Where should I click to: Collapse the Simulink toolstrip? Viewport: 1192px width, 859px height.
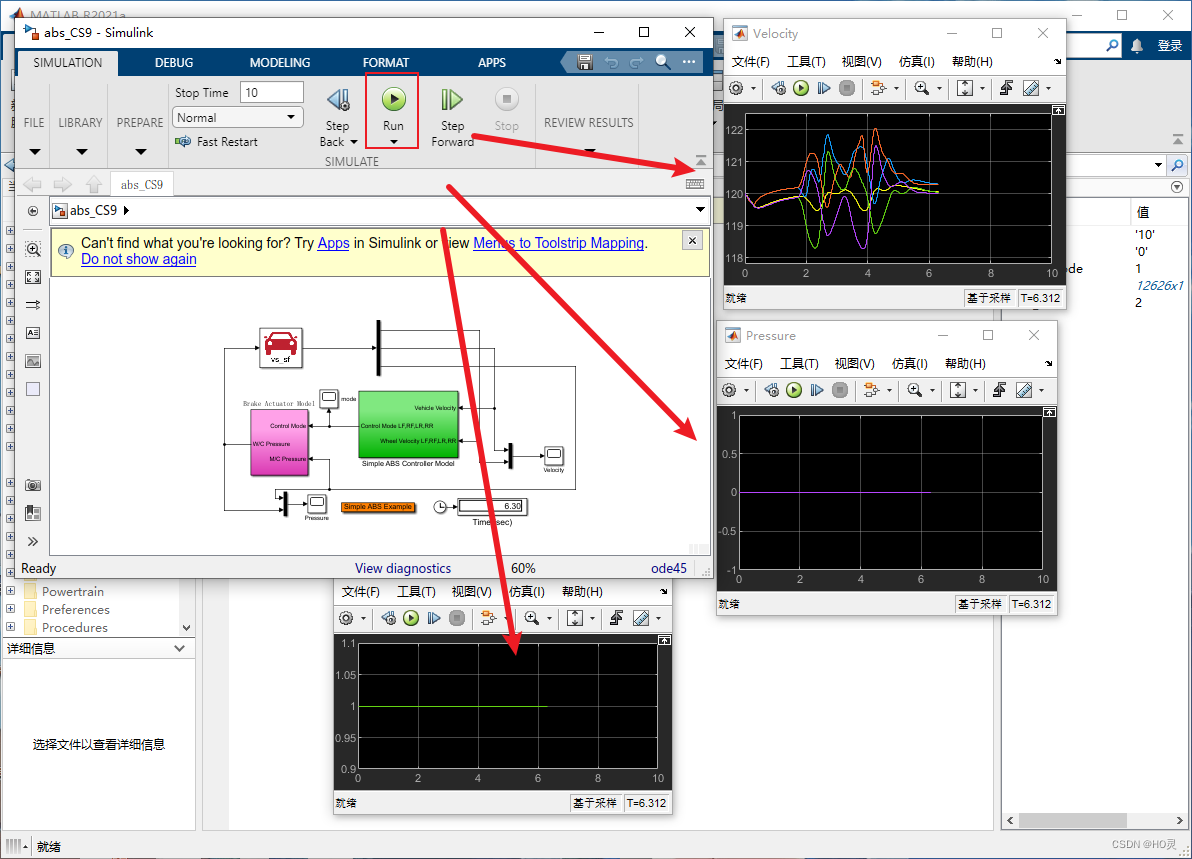(701, 160)
